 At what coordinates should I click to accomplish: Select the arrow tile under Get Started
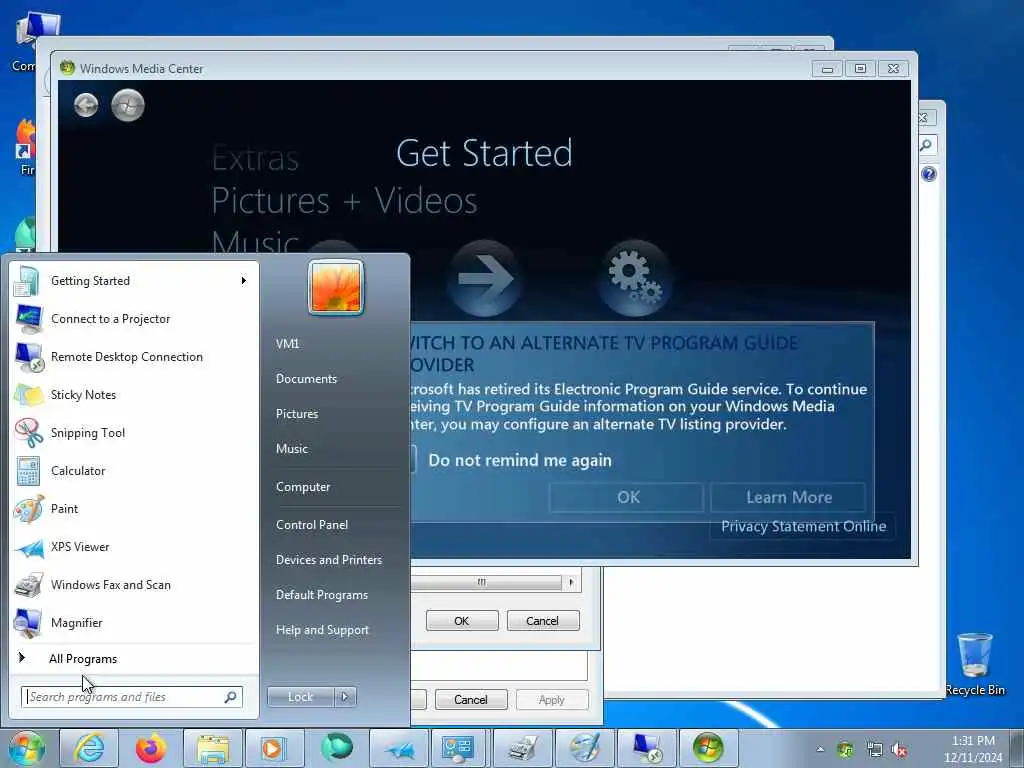[484, 279]
